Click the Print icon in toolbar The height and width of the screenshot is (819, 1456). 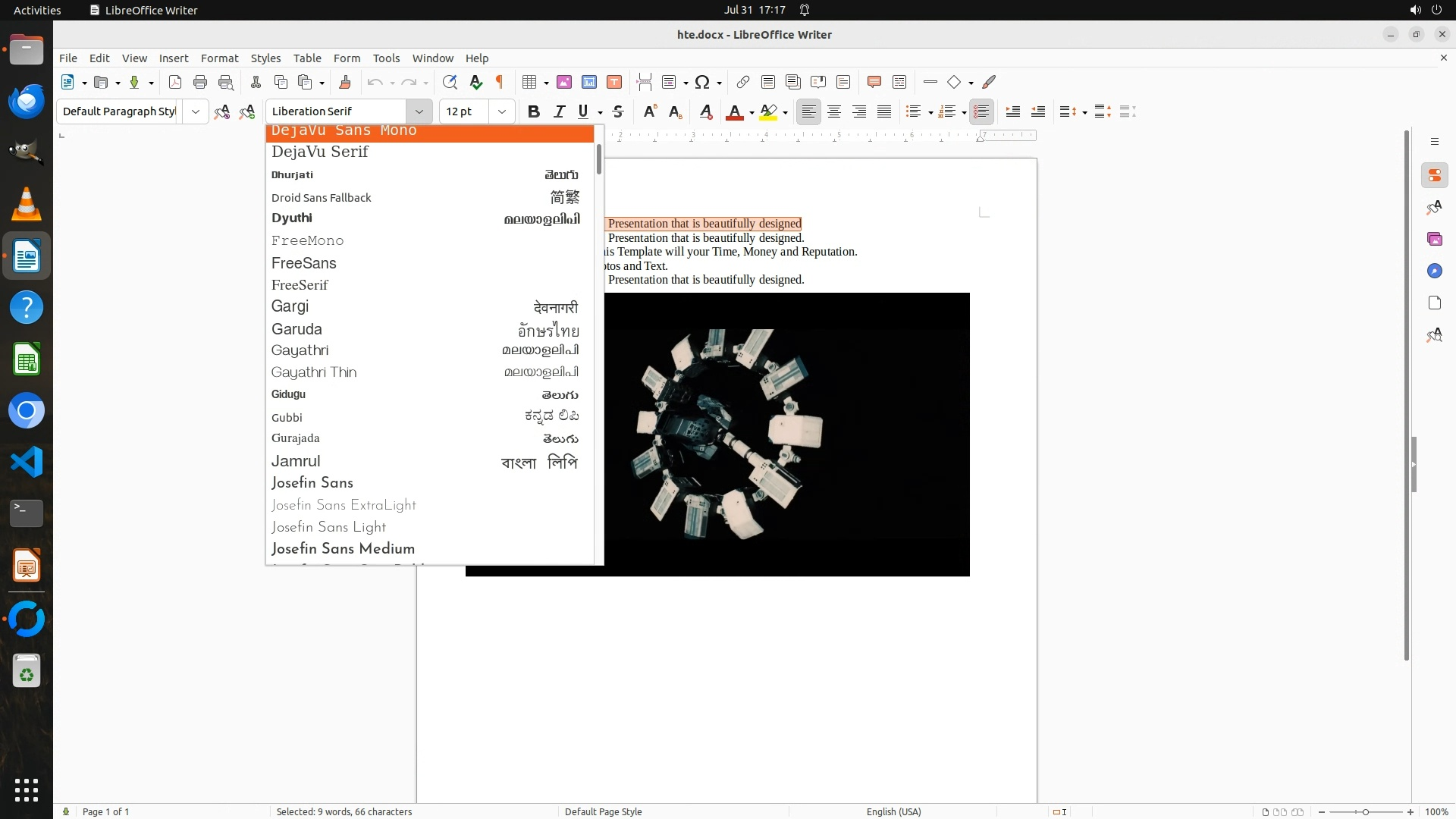pyautogui.click(x=200, y=82)
